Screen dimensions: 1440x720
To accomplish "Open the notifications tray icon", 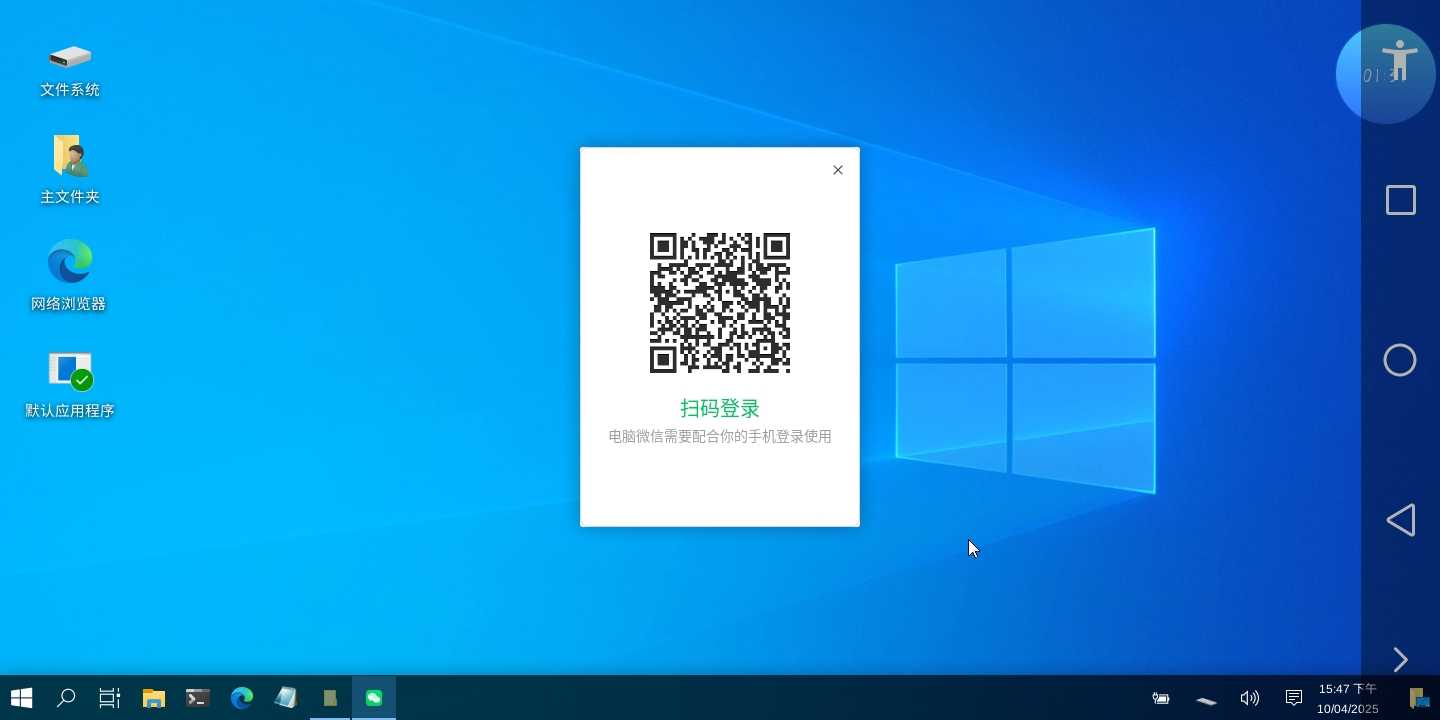I will (x=1293, y=698).
